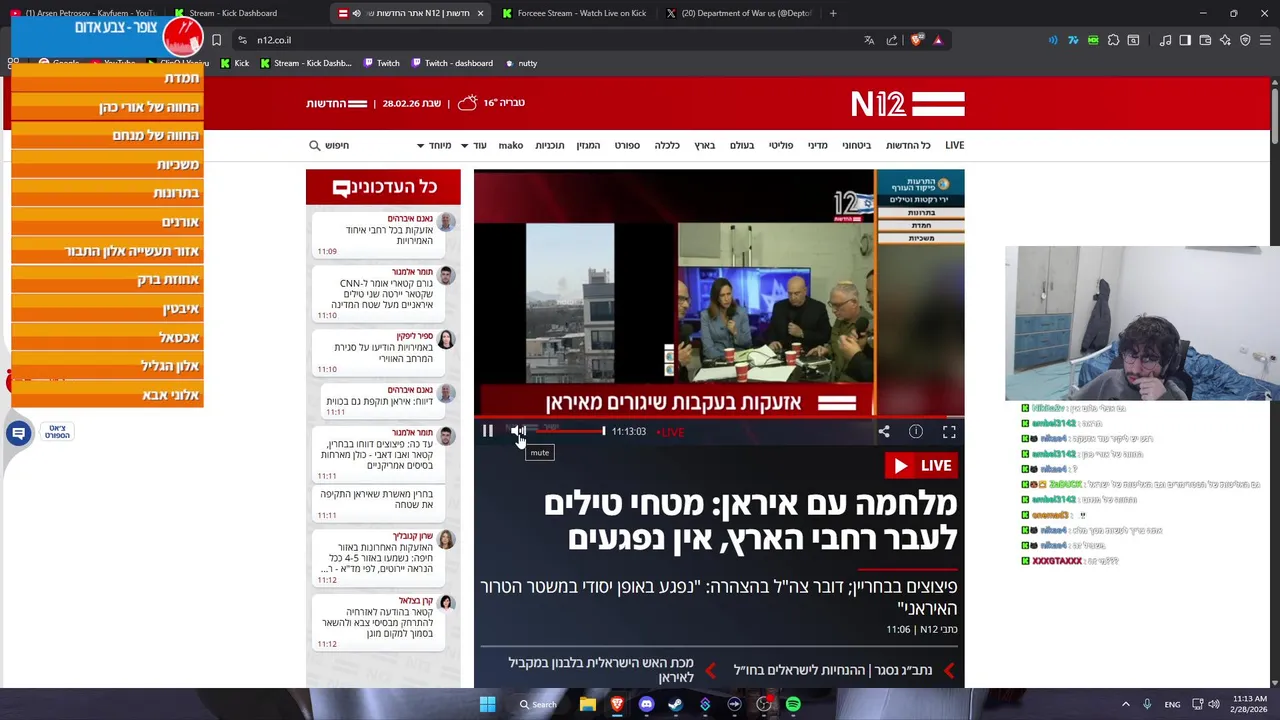The width and height of the screenshot is (1280, 720).
Task: Open the בארץ section
Action: (705, 145)
